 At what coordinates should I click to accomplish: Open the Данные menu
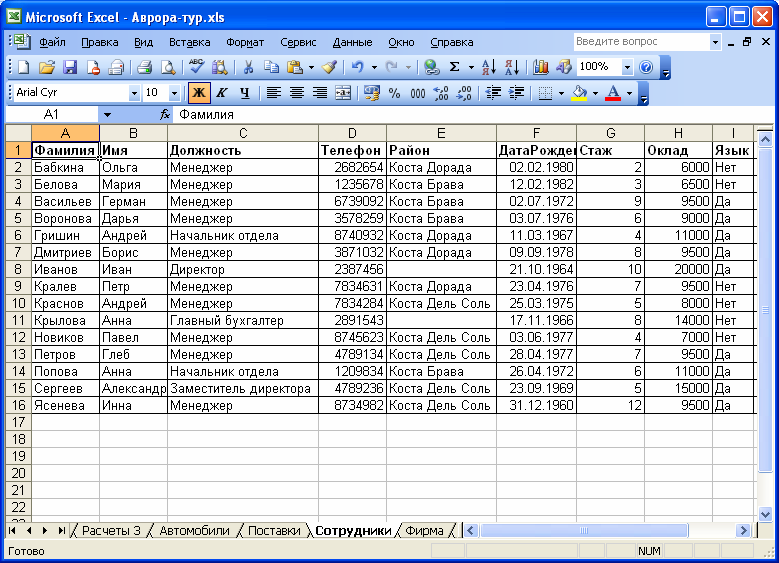pos(352,42)
